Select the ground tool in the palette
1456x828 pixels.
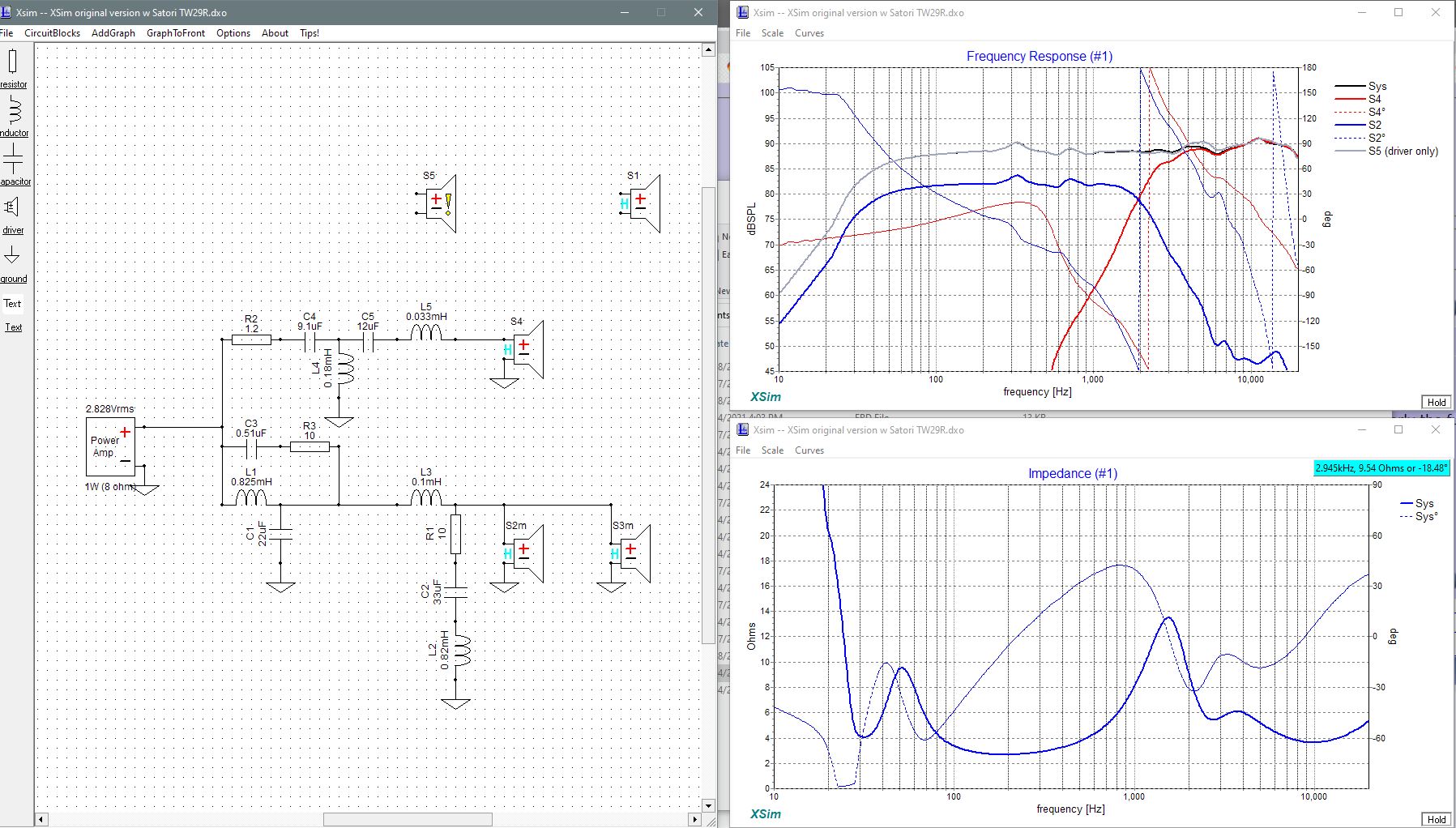click(x=13, y=262)
